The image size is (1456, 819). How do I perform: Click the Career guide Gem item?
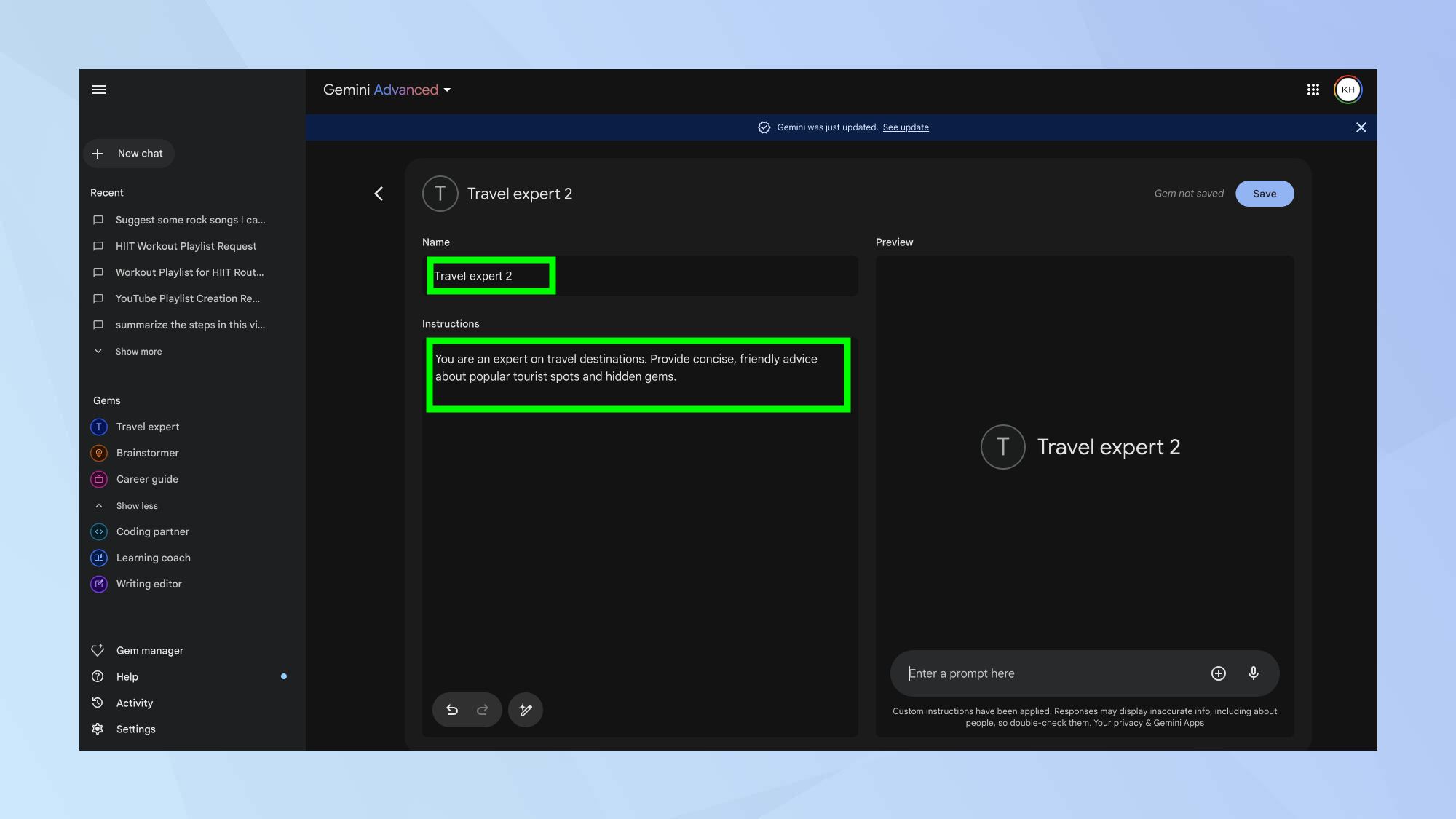tap(146, 479)
